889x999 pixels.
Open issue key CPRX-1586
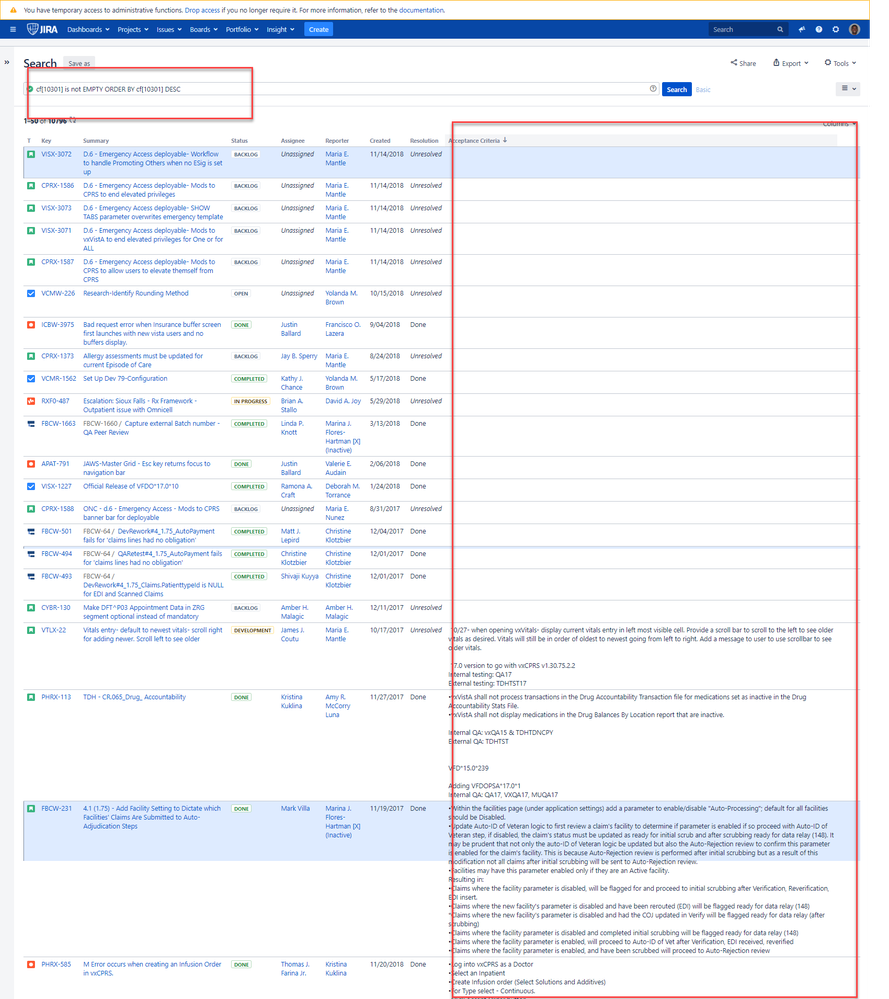click(57, 185)
